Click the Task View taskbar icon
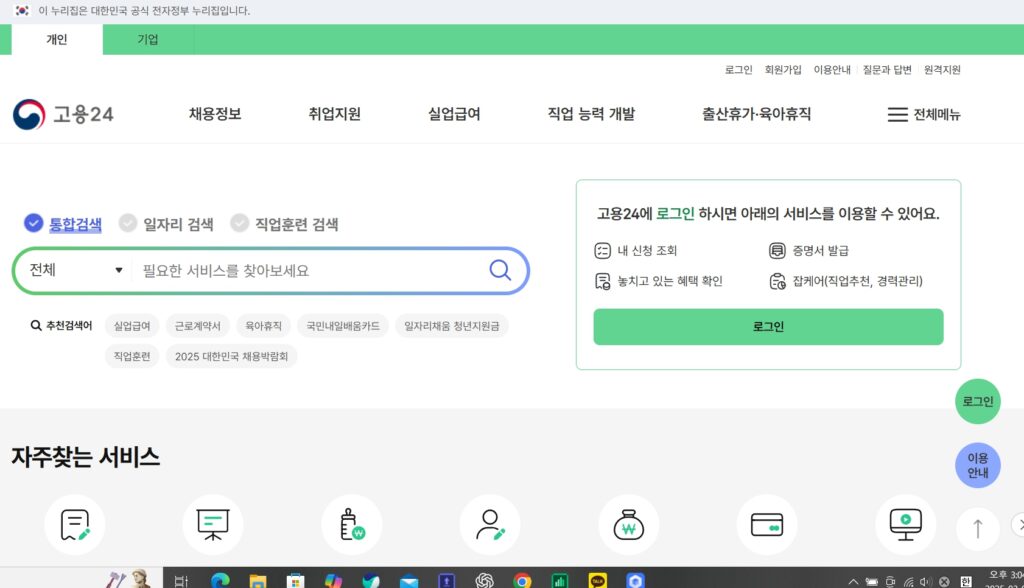The height and width of the screenshot is (588, 1024). tap(182, 580)
